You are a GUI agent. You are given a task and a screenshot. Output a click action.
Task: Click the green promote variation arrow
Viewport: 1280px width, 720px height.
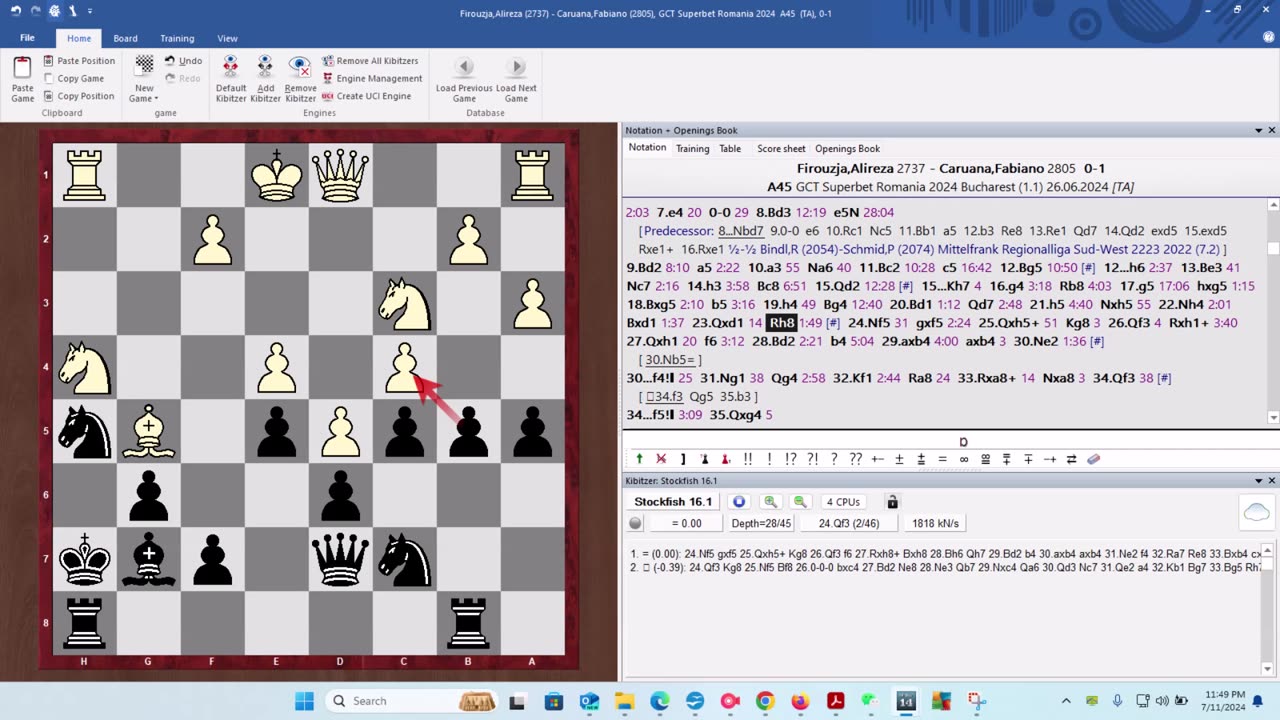(x=639, y=459)
